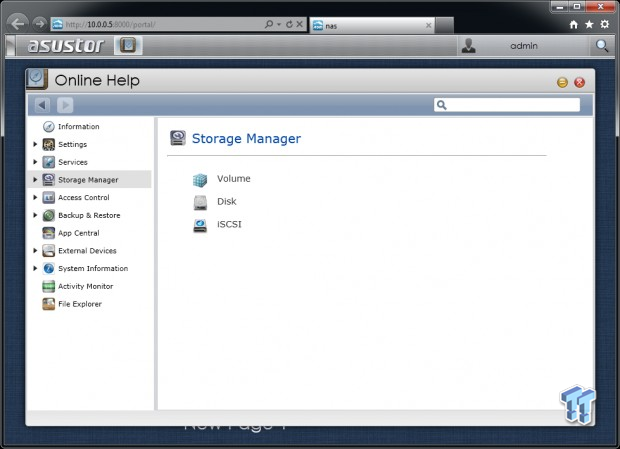The width and height of the screenshot is (620, 449).
Task: Expand the Backup & Restore tree node
Action: tap(35, 215)
